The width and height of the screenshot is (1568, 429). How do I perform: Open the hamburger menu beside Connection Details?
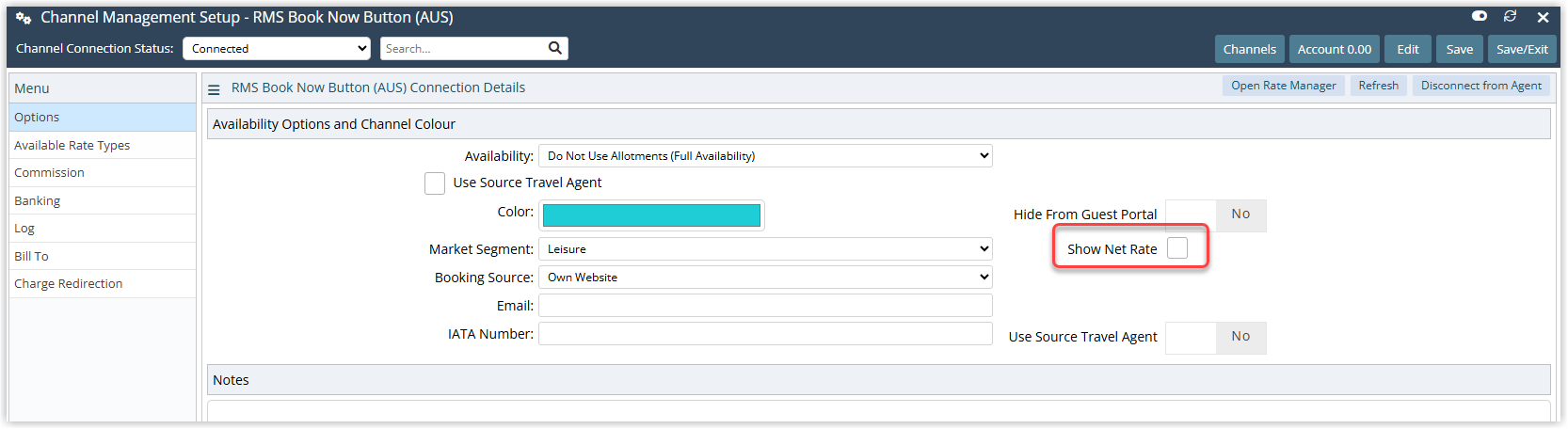pyautogui.click(x=214, y=89)
